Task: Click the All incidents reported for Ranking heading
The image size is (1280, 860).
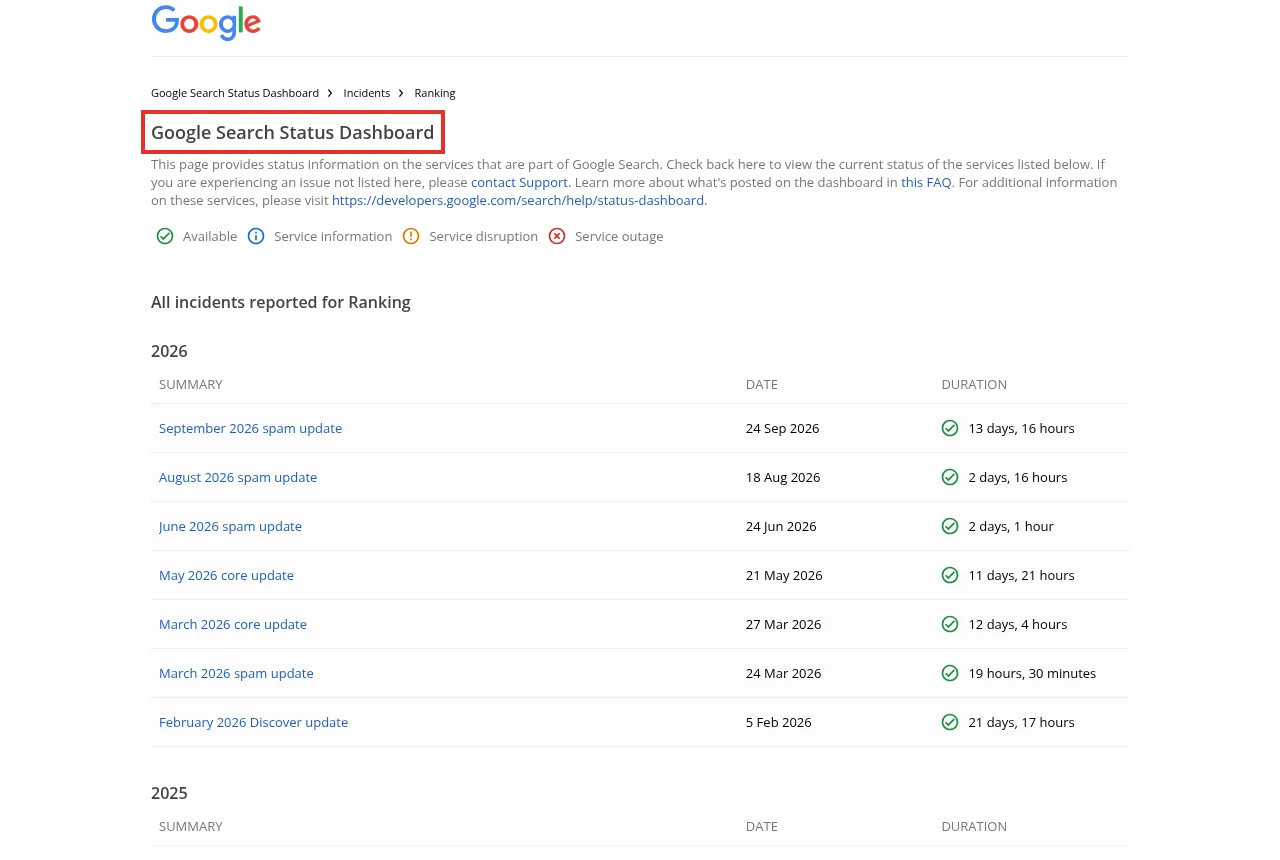Action: [281, 302]
